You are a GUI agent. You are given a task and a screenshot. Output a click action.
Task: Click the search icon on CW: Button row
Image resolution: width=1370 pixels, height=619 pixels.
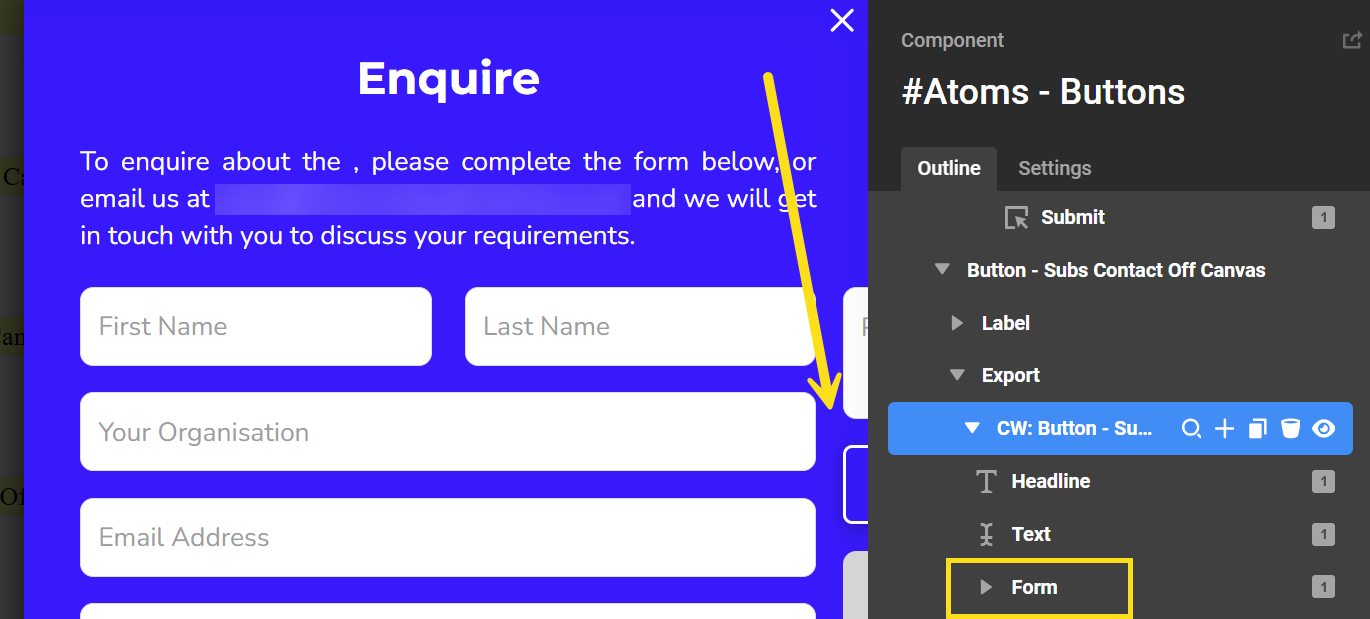click(1191, 429)
